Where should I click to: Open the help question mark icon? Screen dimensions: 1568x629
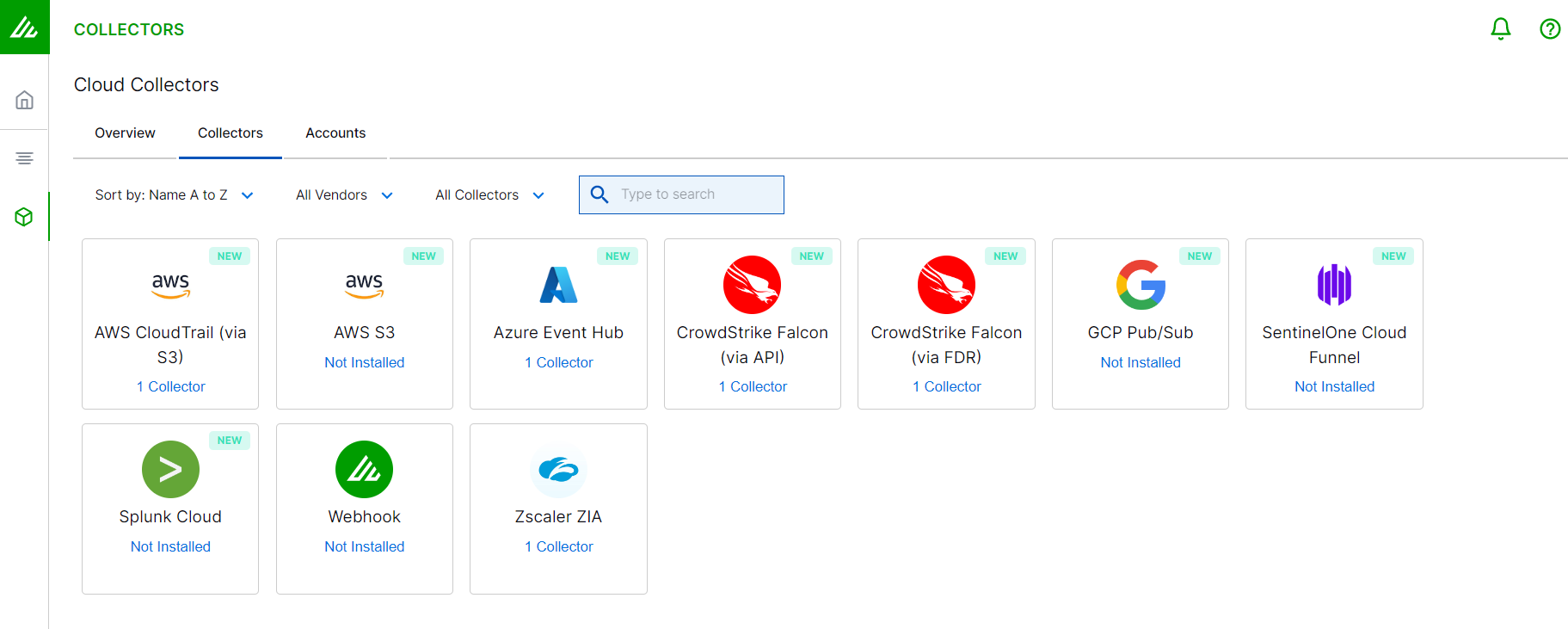tap(1550, 29)
